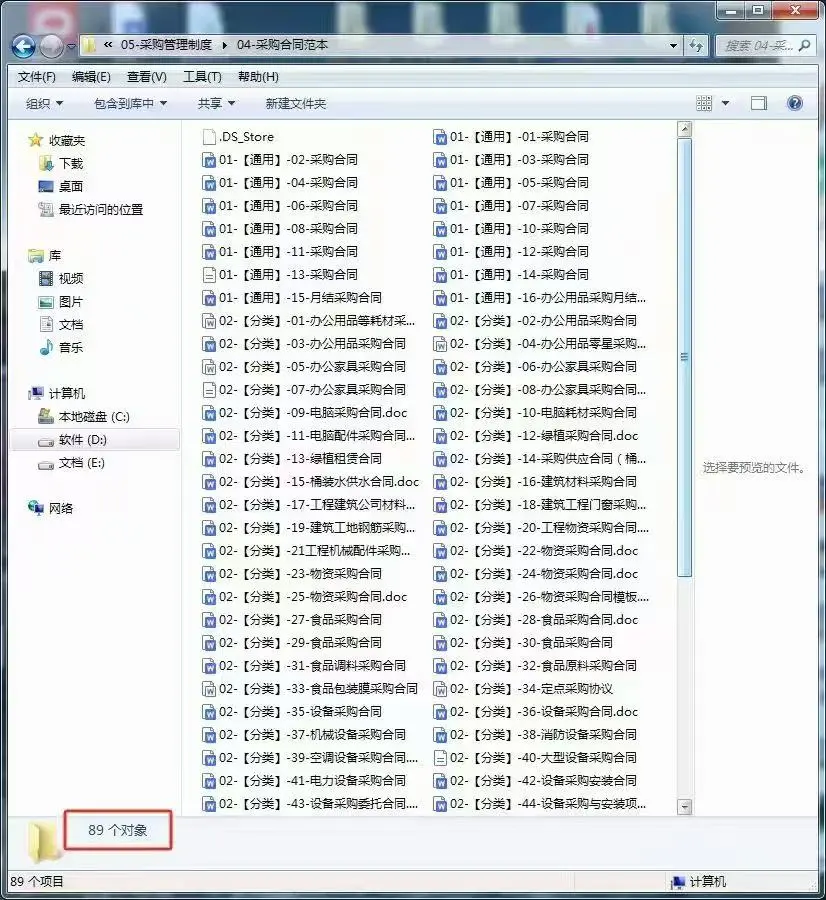Select file 02-【分类】-38-消防设备采购合同
Viewport: 826px width, 900px height.
click(x=535, y=734)
